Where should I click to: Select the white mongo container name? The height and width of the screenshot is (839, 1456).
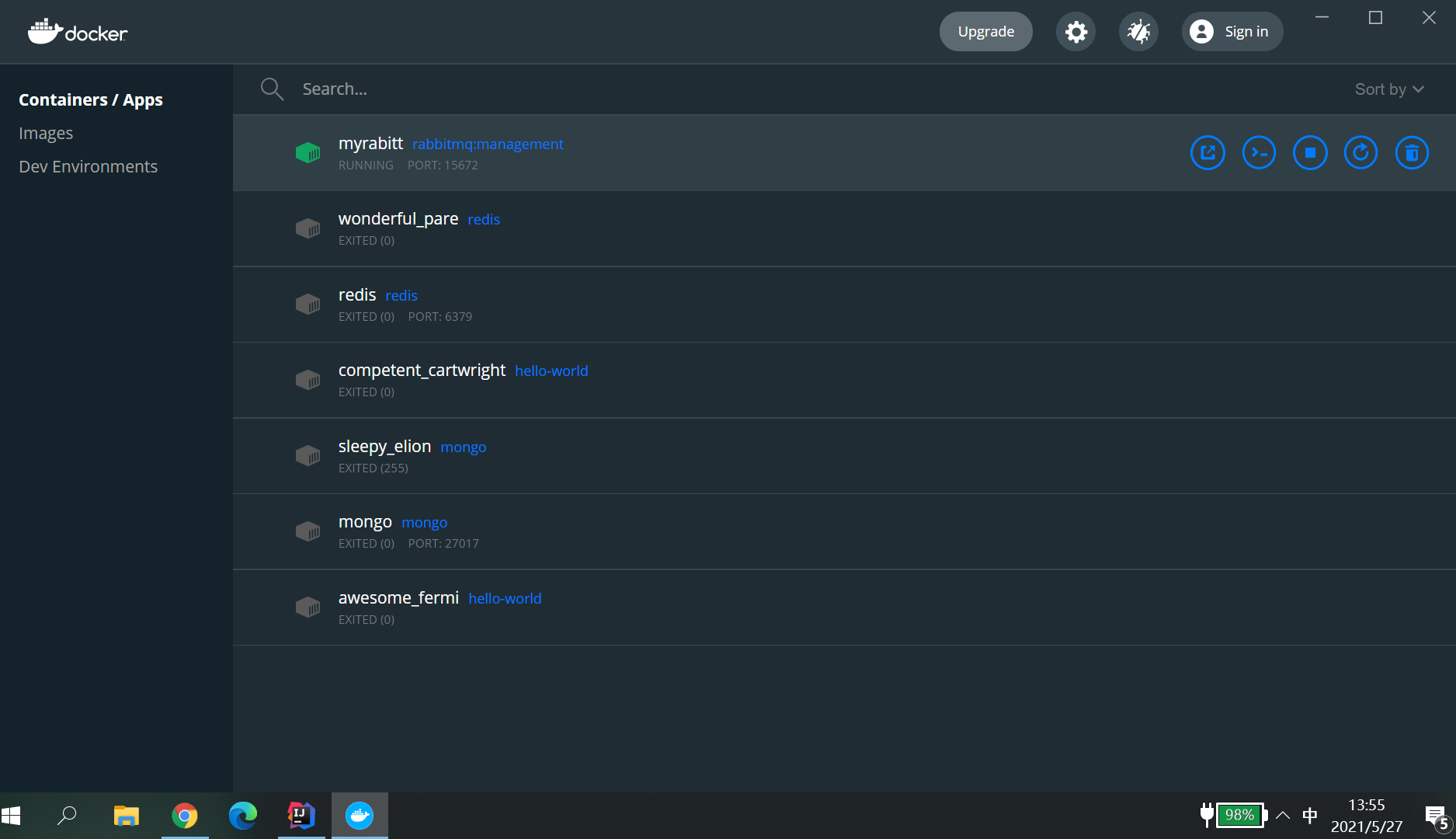point(365,522)
